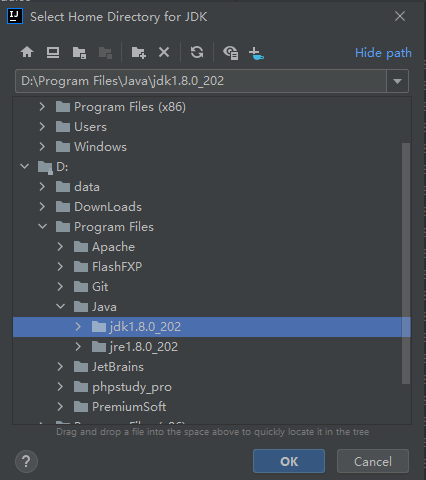Click into the path text field

[x=201, y=81]
